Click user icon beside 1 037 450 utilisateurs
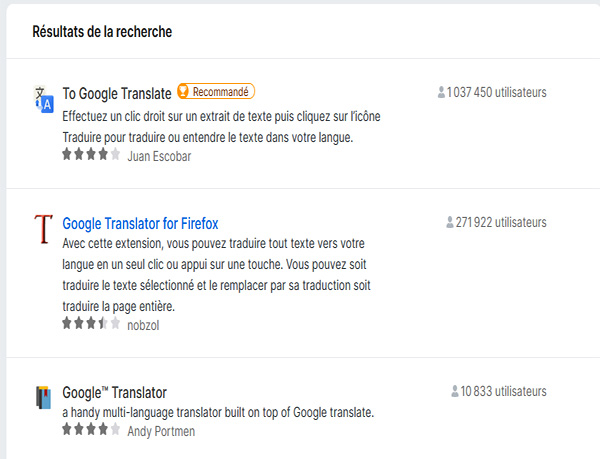This screenshot has width=600, height=459. click(x=441, y=92)
